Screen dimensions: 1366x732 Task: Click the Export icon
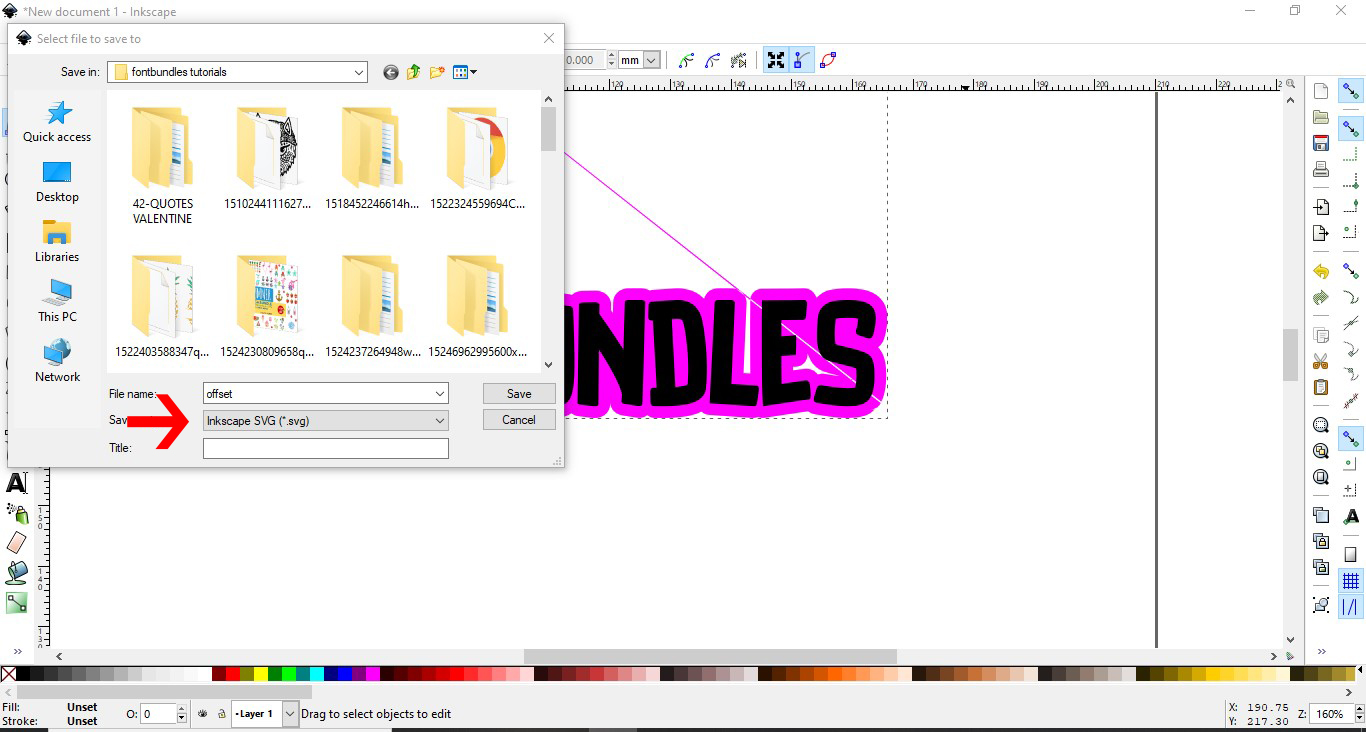click(1321, 233)
